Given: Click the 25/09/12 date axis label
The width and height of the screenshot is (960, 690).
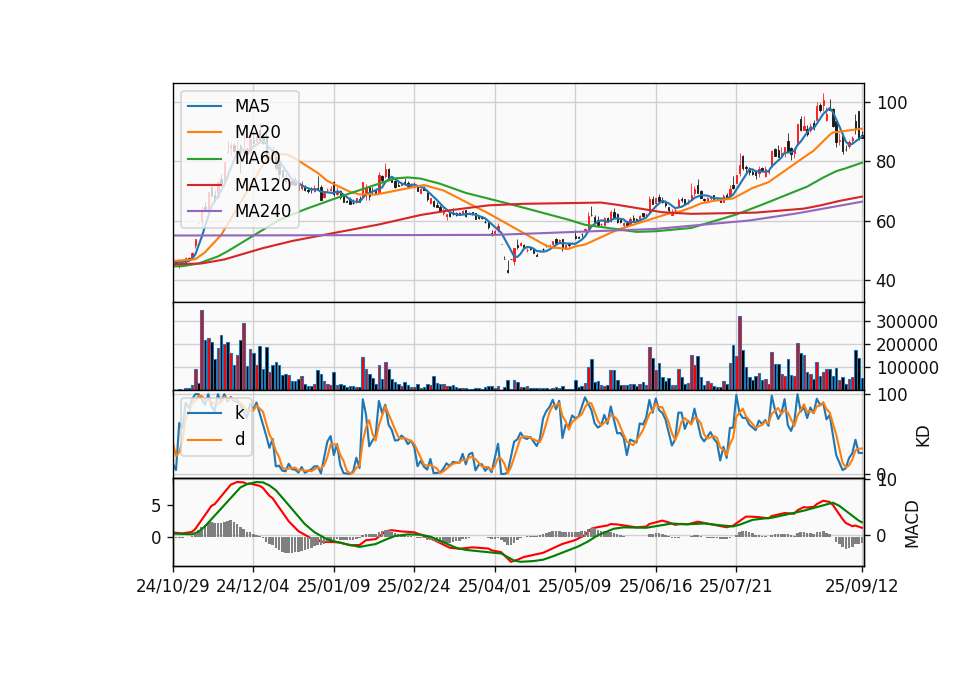Looking at the screenshot, I should coord(862,586).
